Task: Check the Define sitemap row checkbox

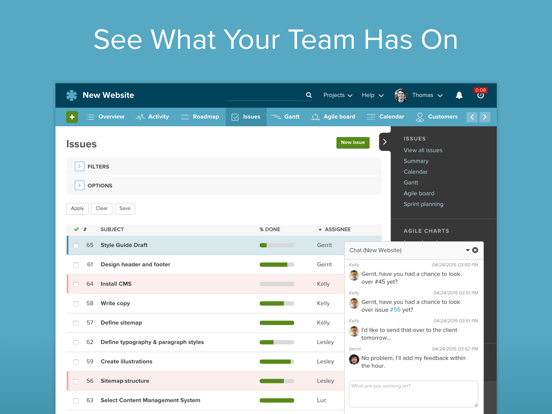Action: [x=76, y=323]
